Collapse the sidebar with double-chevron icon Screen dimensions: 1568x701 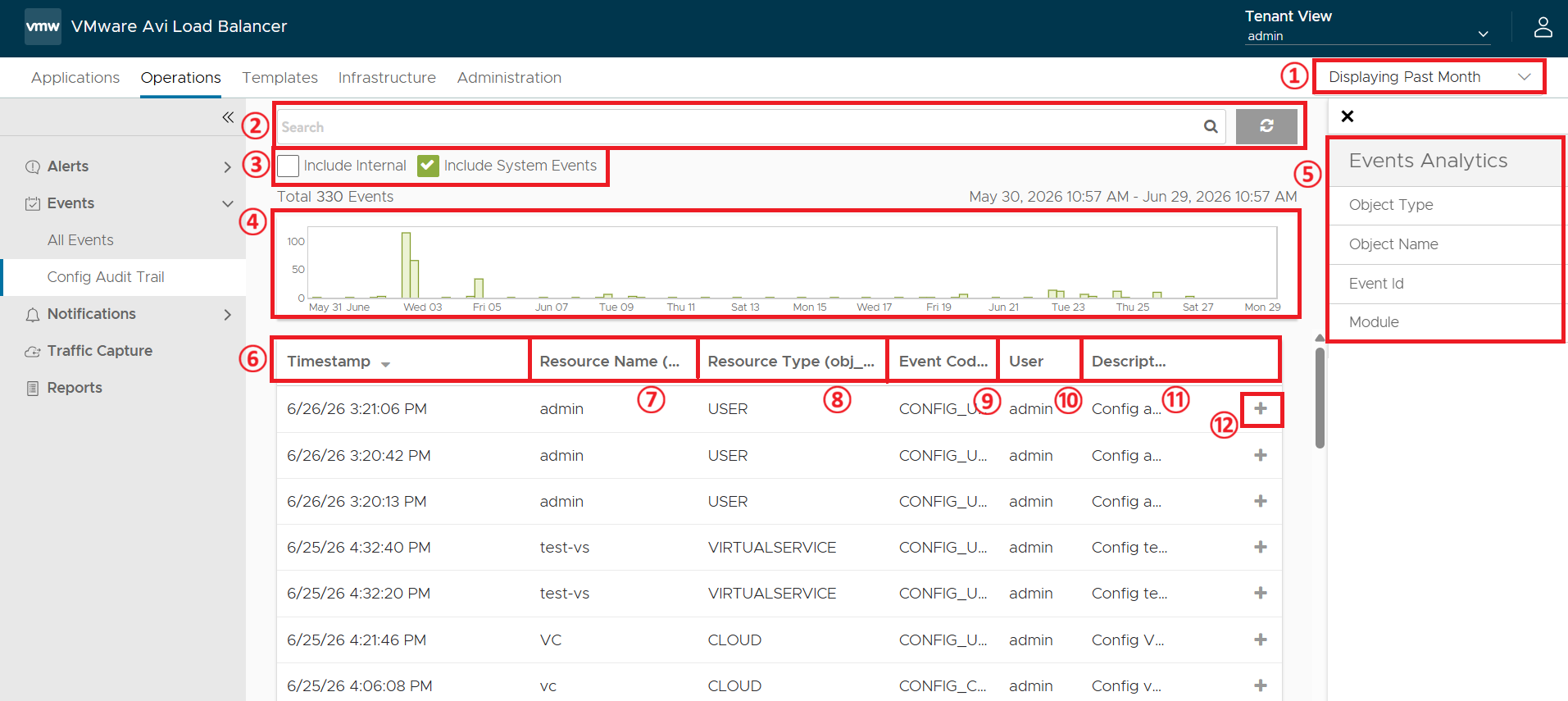click(x=228, y=117)
